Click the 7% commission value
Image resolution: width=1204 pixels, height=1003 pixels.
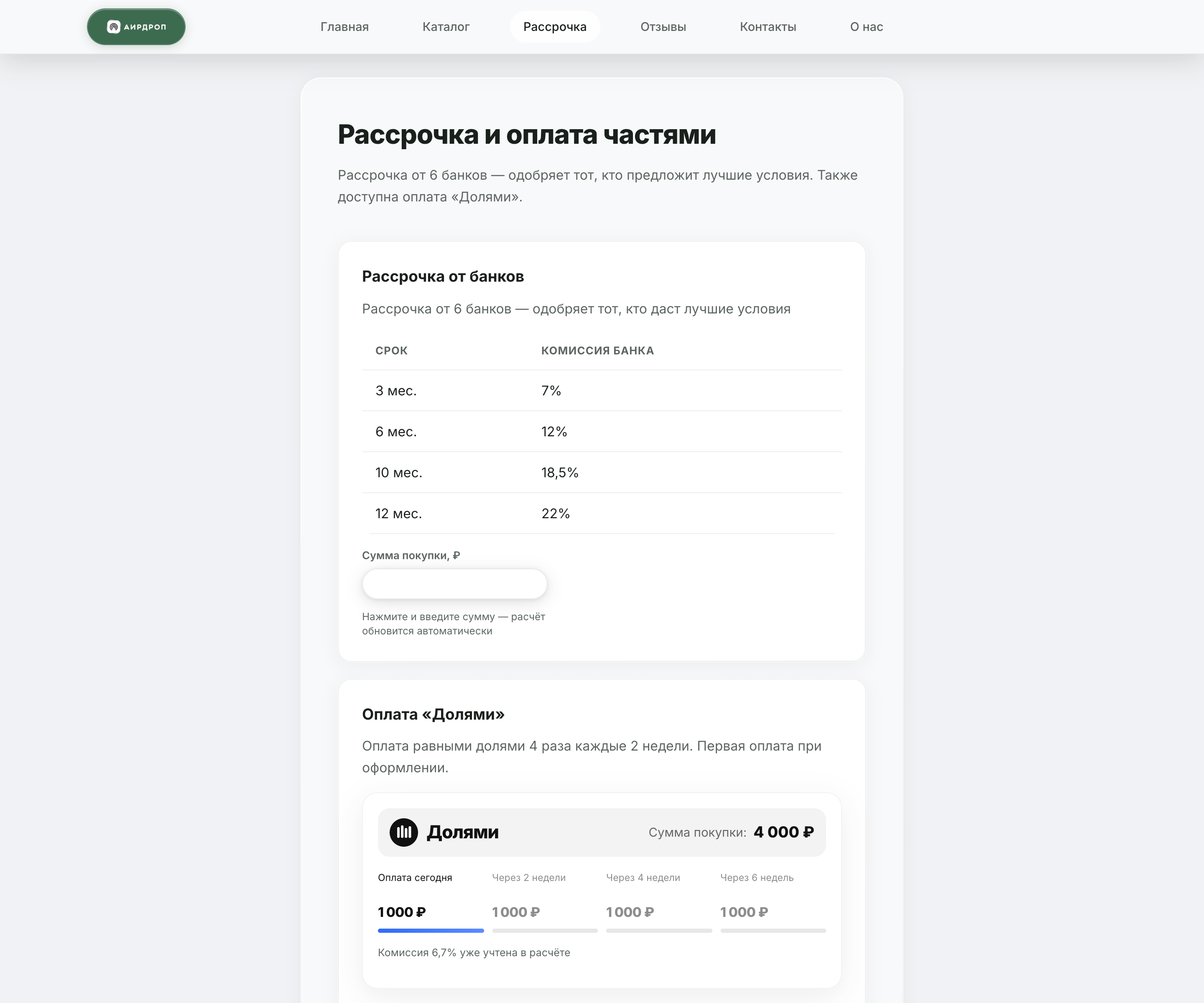tap(551, 391)
